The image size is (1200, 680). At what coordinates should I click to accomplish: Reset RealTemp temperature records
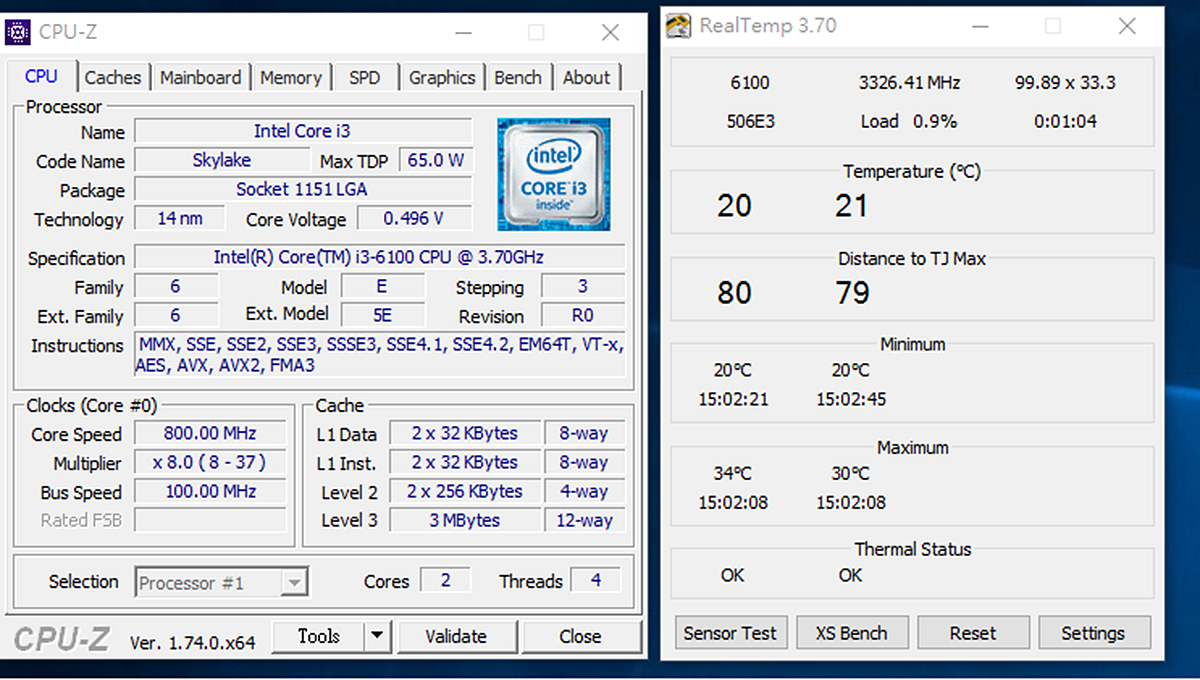973,633
